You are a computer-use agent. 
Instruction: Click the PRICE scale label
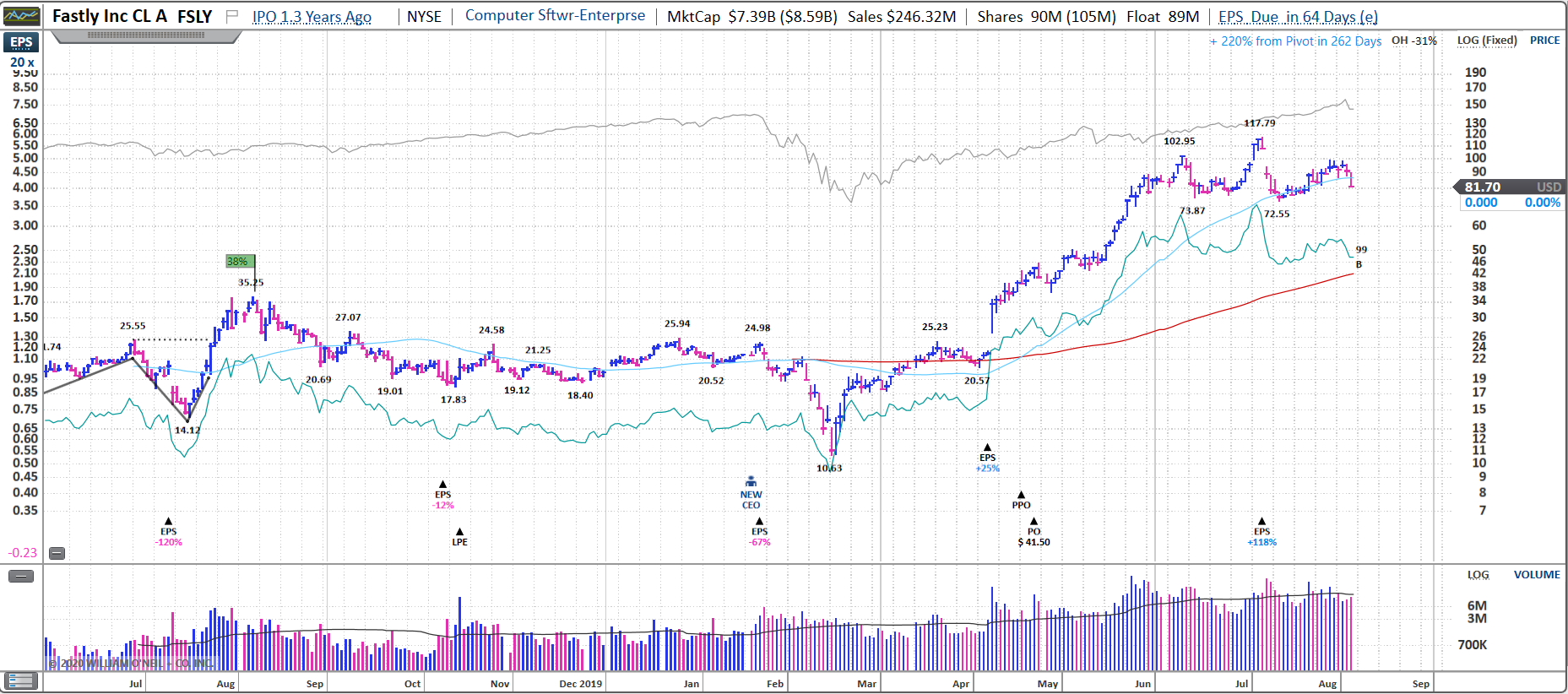(x=1544, y=41)
